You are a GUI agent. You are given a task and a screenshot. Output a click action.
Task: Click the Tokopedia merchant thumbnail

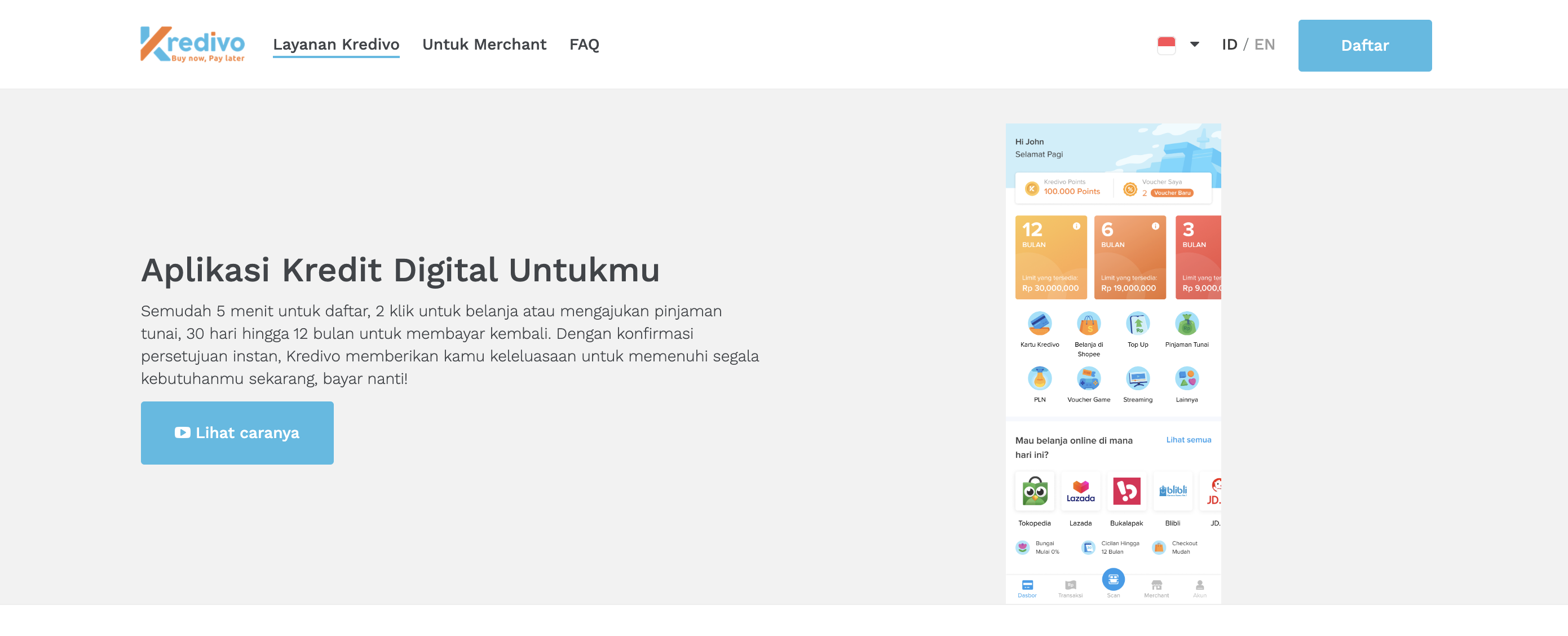[1034, 491]
